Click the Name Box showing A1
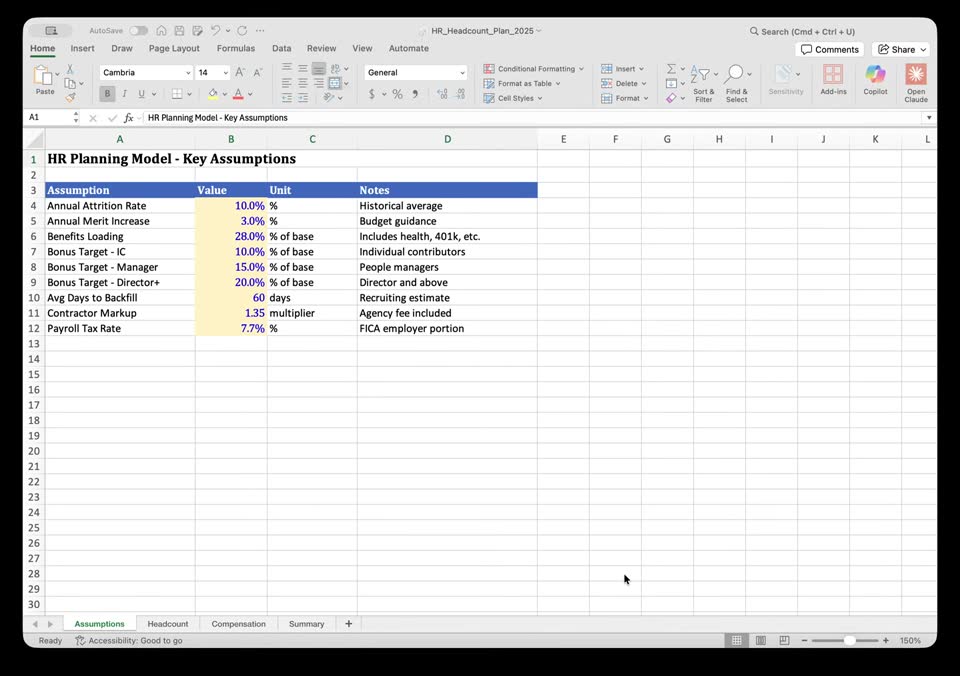The width and height of the screenshot is (960, 676). [50, 118]
